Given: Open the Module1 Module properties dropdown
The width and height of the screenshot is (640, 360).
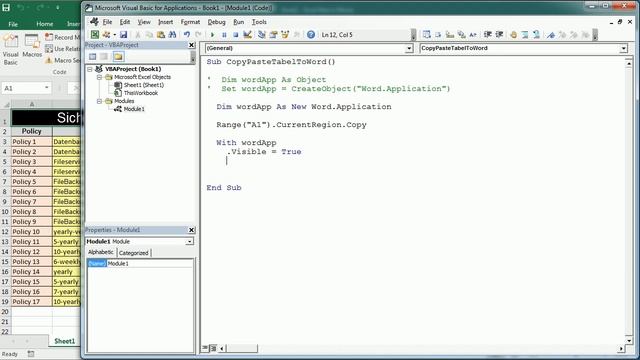Looking at the screenshot, I should coord(189,242).
